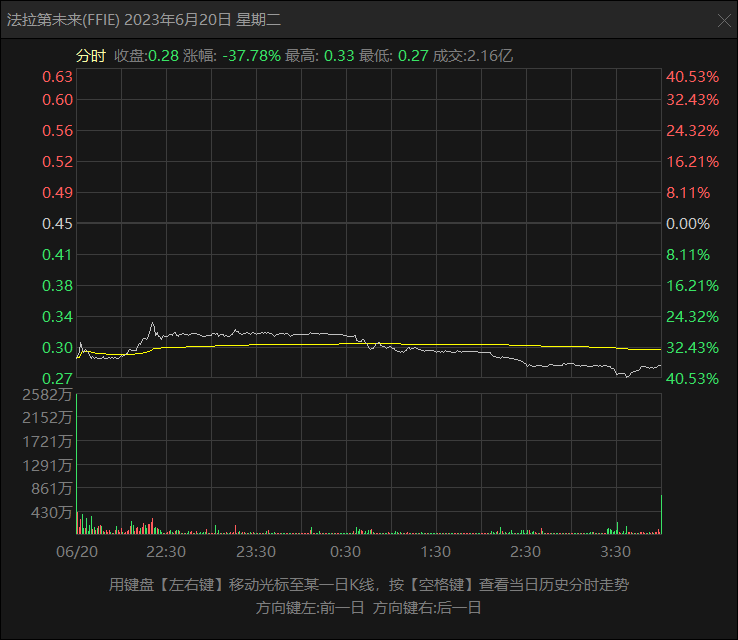Image resolution: width=738 pixels, height=640 pixels.
Task: Click the 0.38 price axis label
Action: pos(57,286)
